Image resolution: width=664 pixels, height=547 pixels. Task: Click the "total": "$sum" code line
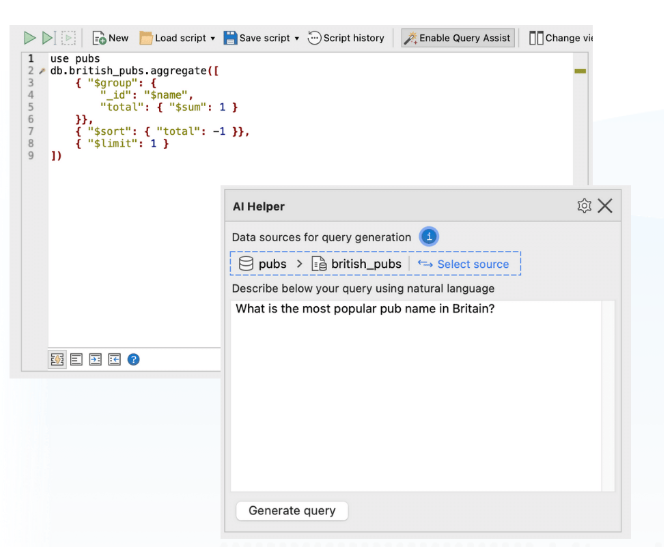point(169,107)
